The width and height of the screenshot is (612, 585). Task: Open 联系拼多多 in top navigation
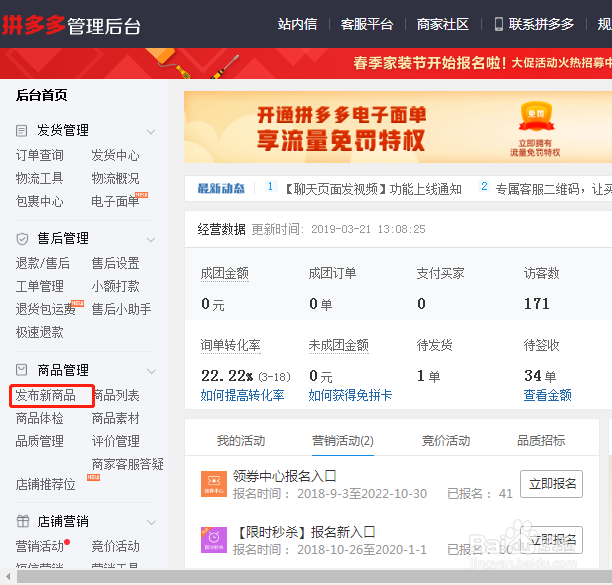541,24
